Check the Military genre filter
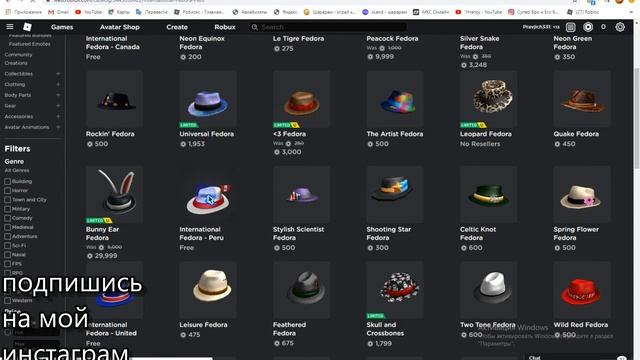640x360 pixels. pyautogui.click(x=7, y=209)
